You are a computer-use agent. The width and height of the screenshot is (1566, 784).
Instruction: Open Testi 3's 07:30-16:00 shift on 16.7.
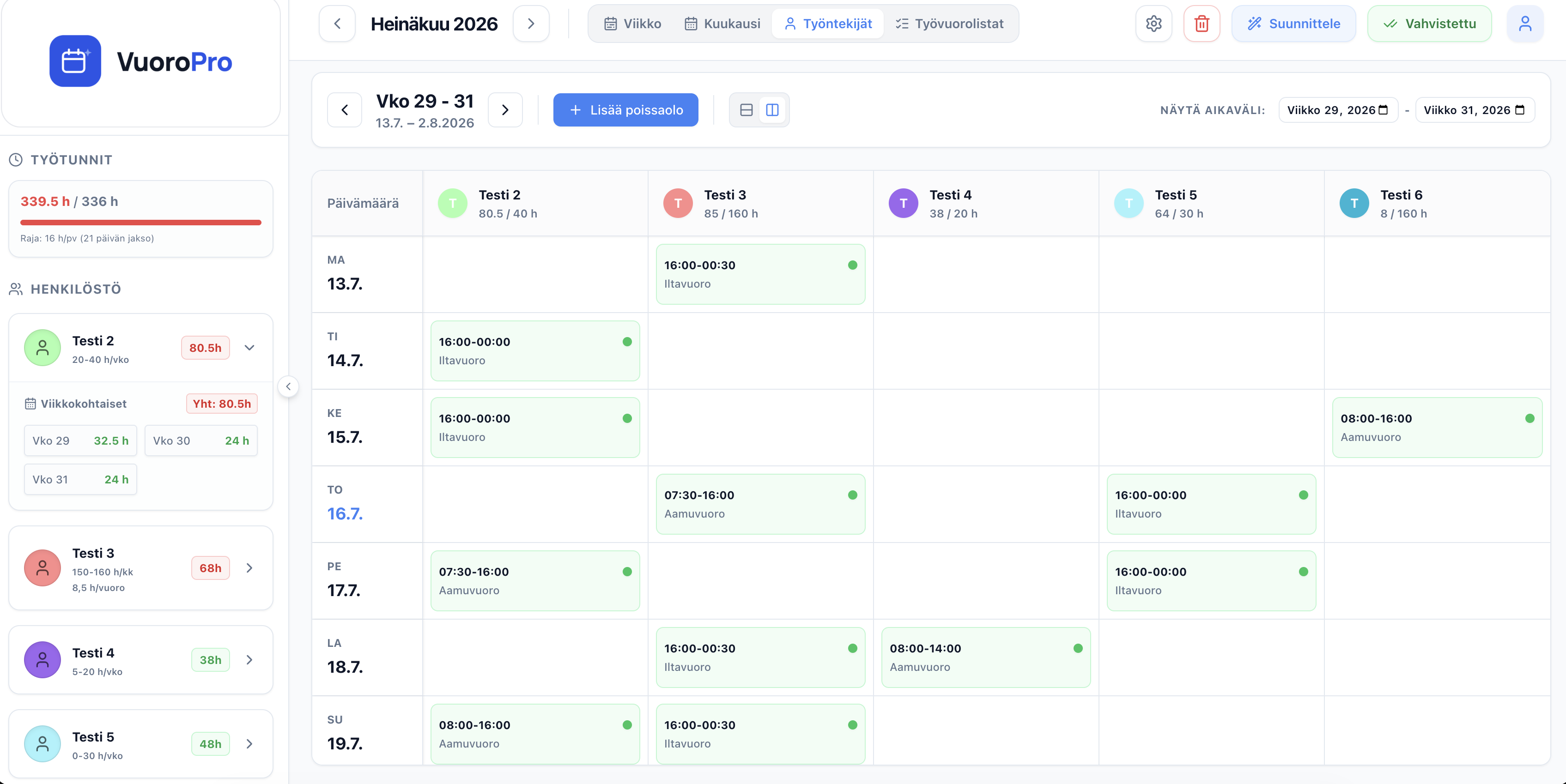tap(760, 504)
